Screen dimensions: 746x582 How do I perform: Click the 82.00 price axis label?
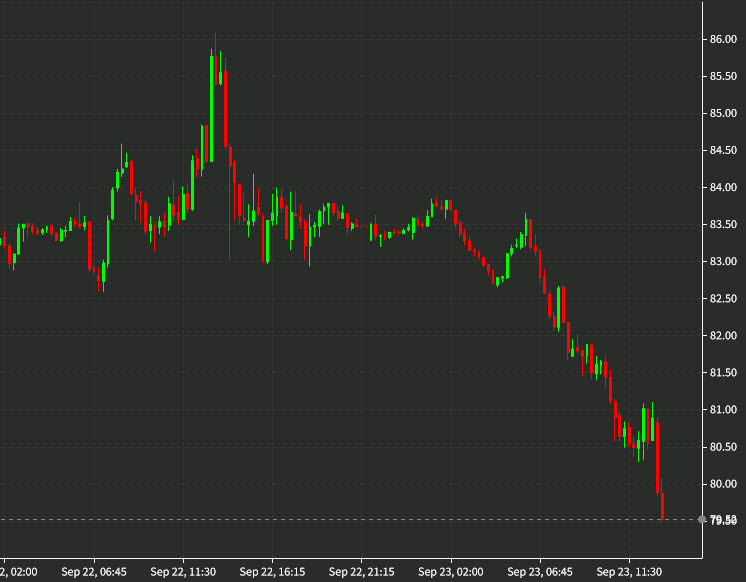point(723,335)
